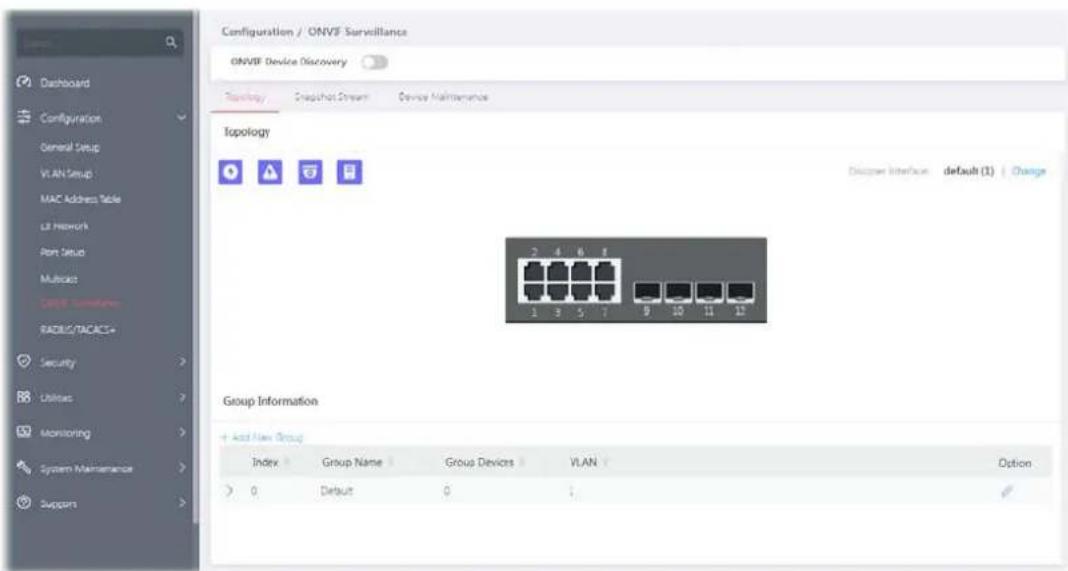This screenshot has height=571, width=1068.
Task: Click Add New Group link
Action: [262, 437]
